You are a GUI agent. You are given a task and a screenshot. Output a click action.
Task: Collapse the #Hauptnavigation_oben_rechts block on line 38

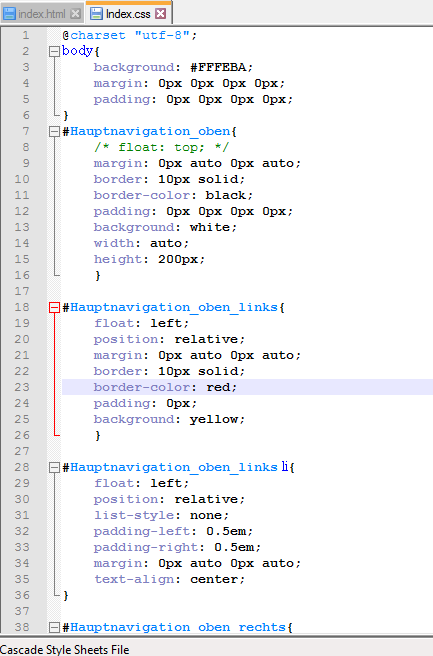54,627
